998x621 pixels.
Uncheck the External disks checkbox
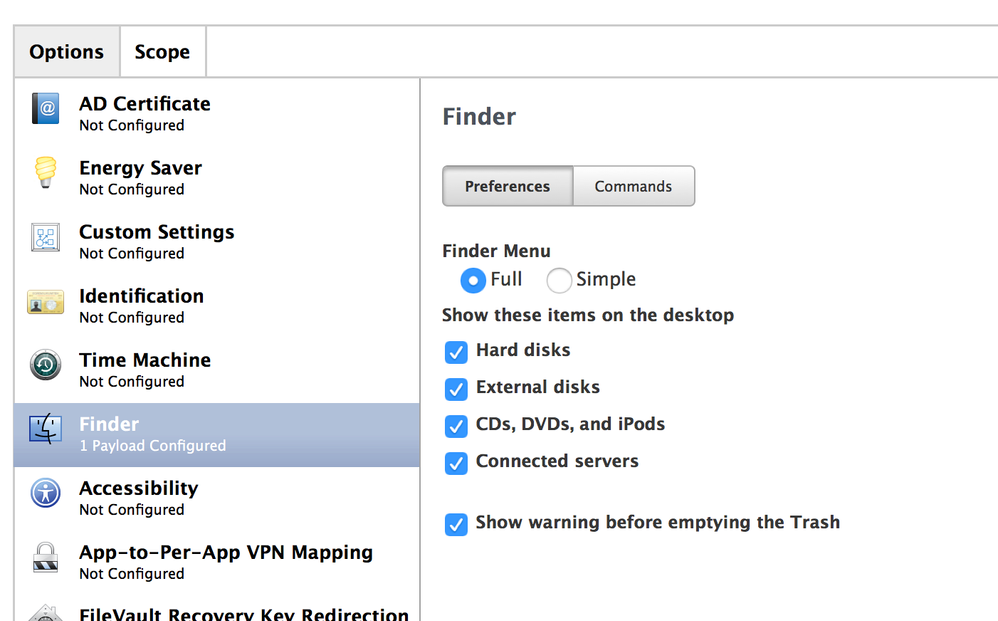coord(456,389)
